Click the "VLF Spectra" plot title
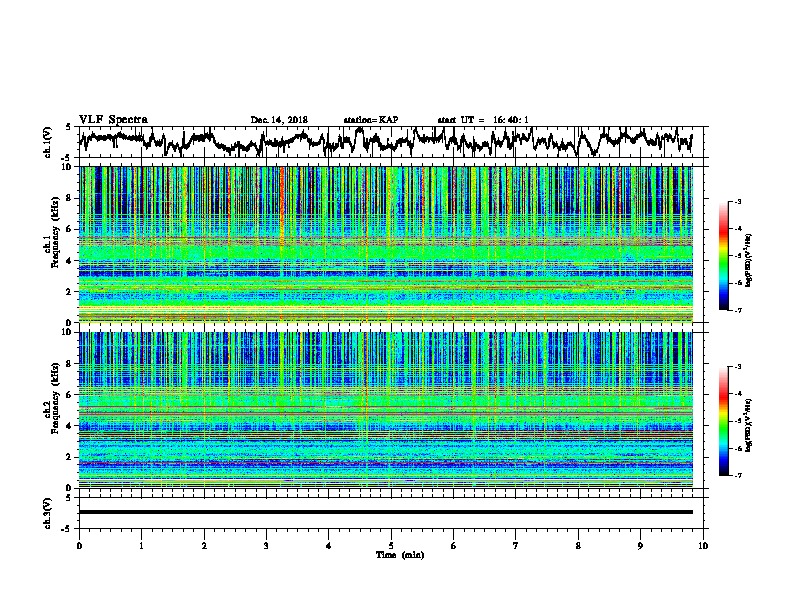This screenshot has height=612, width=792. click(x=113, y=120)
